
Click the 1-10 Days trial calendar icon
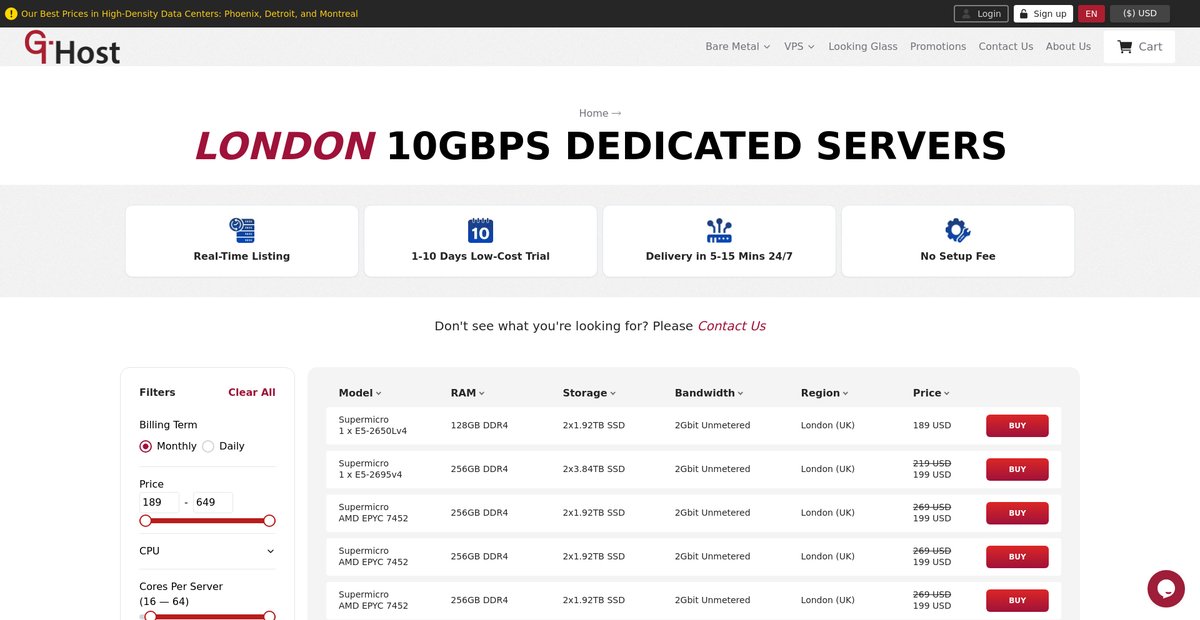[x=480, y=231]
